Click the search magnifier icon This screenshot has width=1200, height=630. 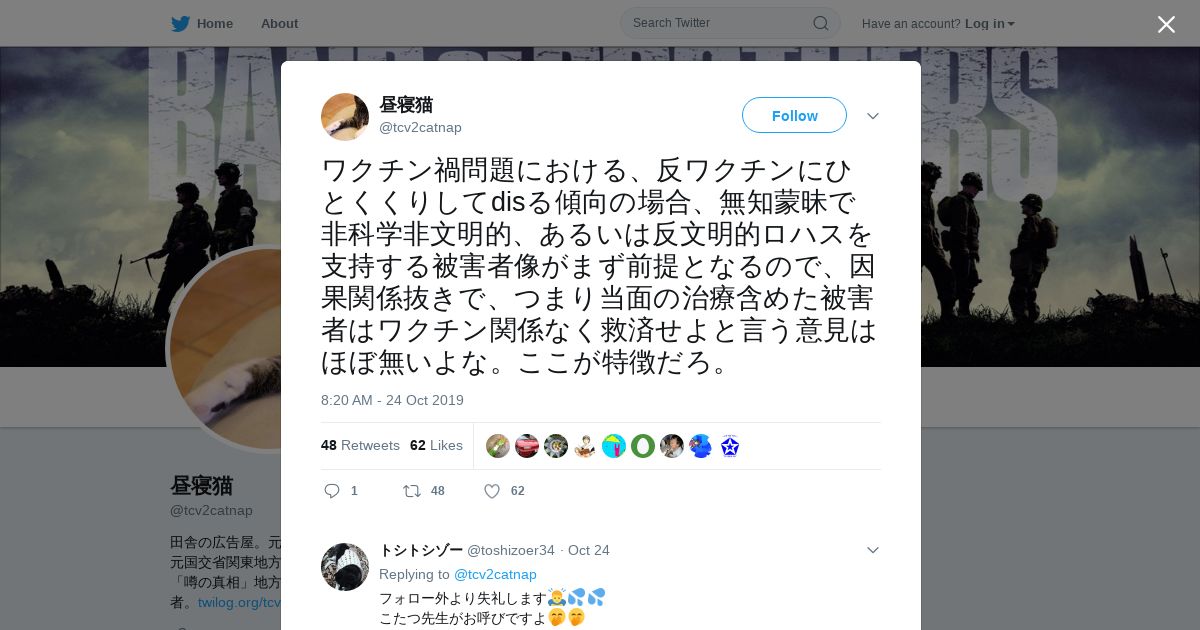pos(820,23)
